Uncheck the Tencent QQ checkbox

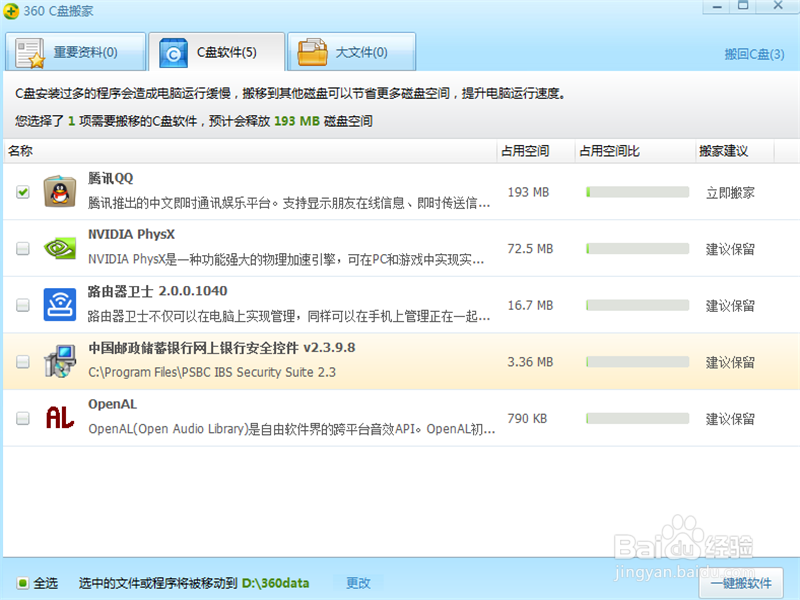[x=22, y=191]
